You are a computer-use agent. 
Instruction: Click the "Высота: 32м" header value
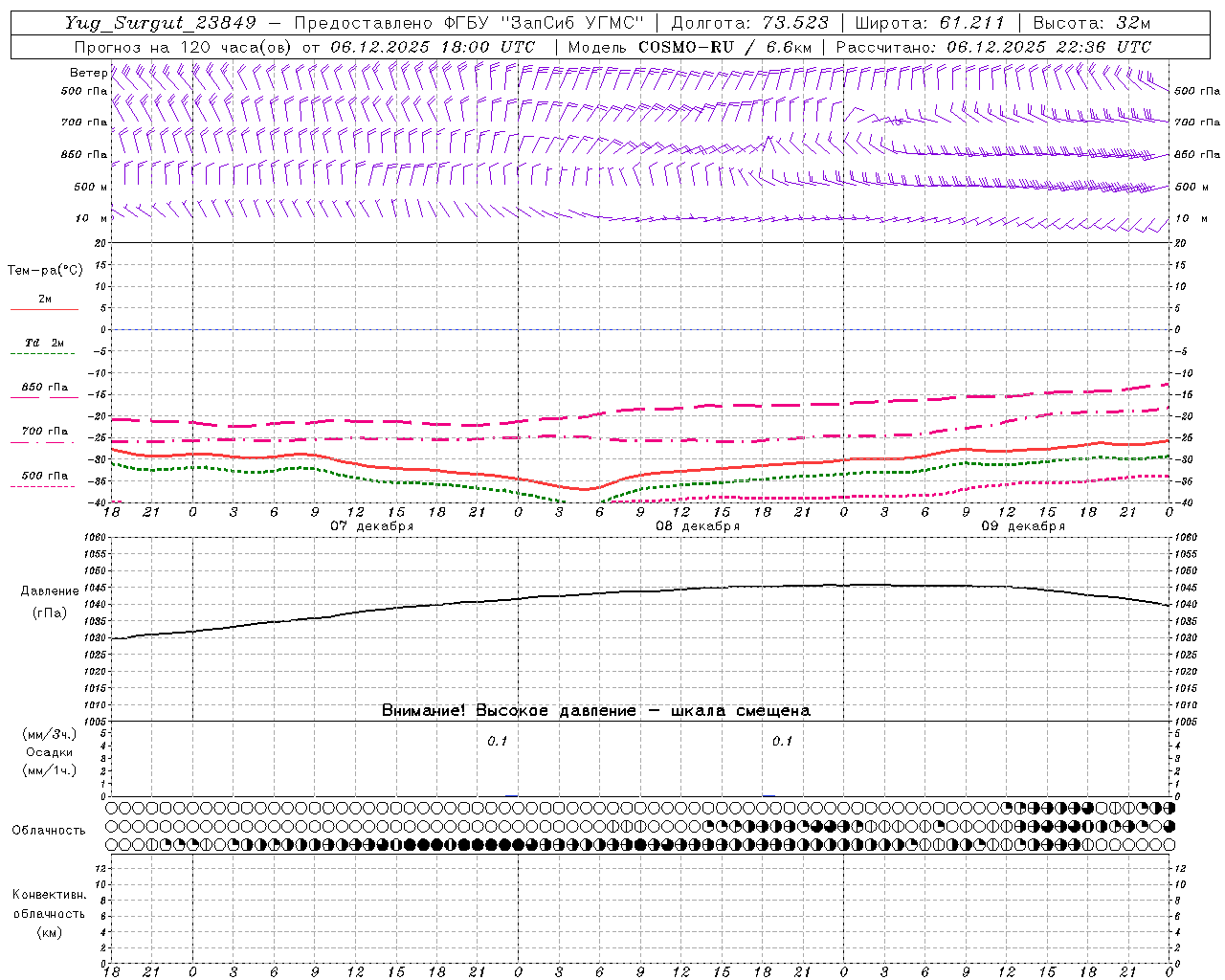point(1092,23)
